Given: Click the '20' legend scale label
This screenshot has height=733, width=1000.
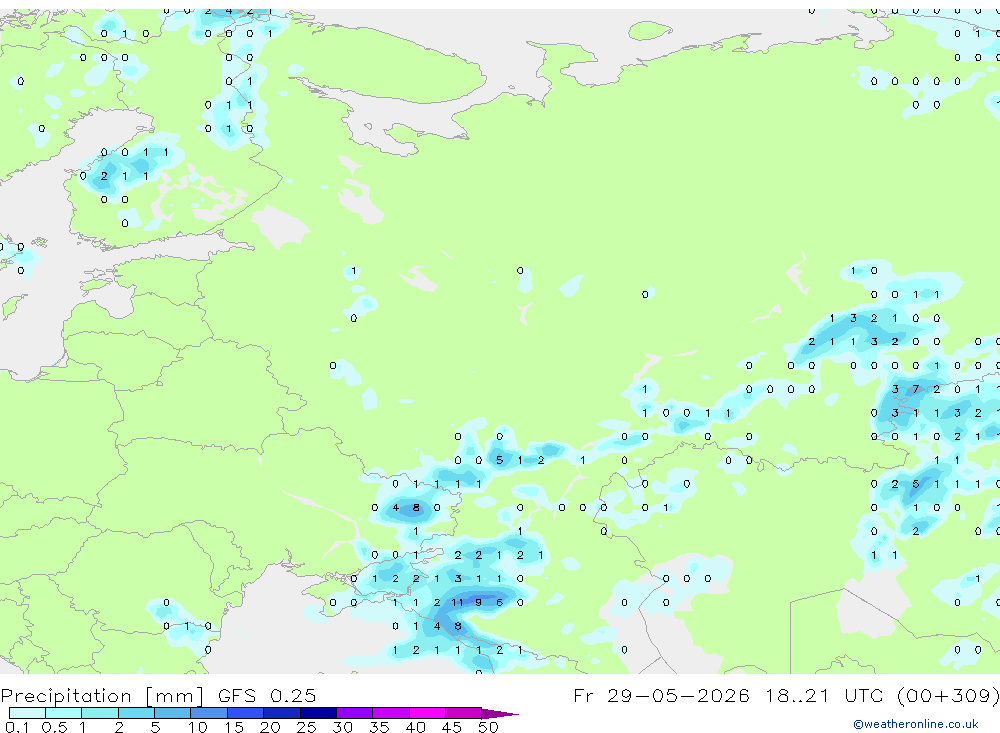Looking at the screenshot, I should click(x=270, y=727).
